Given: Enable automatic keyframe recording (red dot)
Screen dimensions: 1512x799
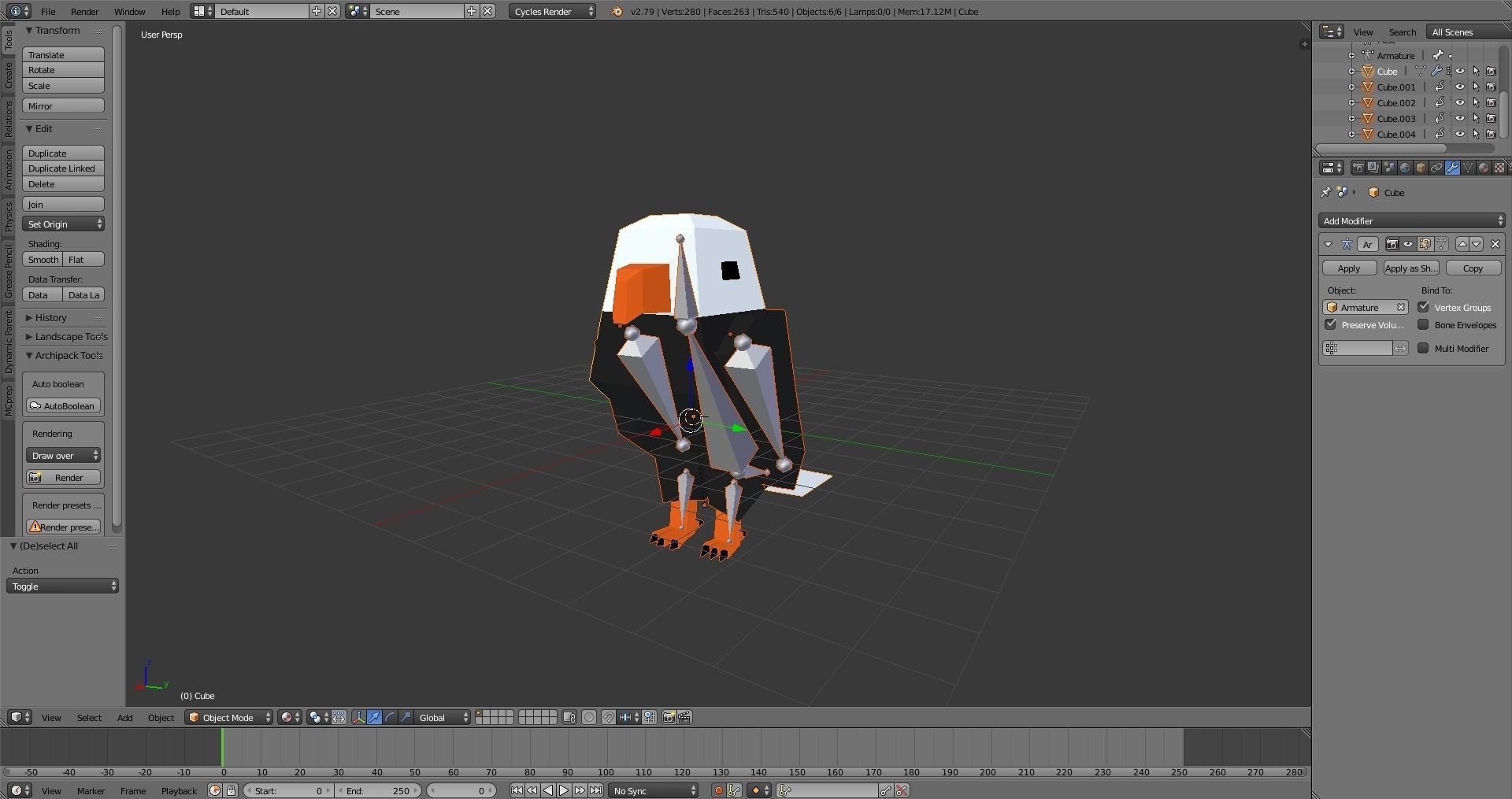Looking at the screenshot, I should coord(719,790).
